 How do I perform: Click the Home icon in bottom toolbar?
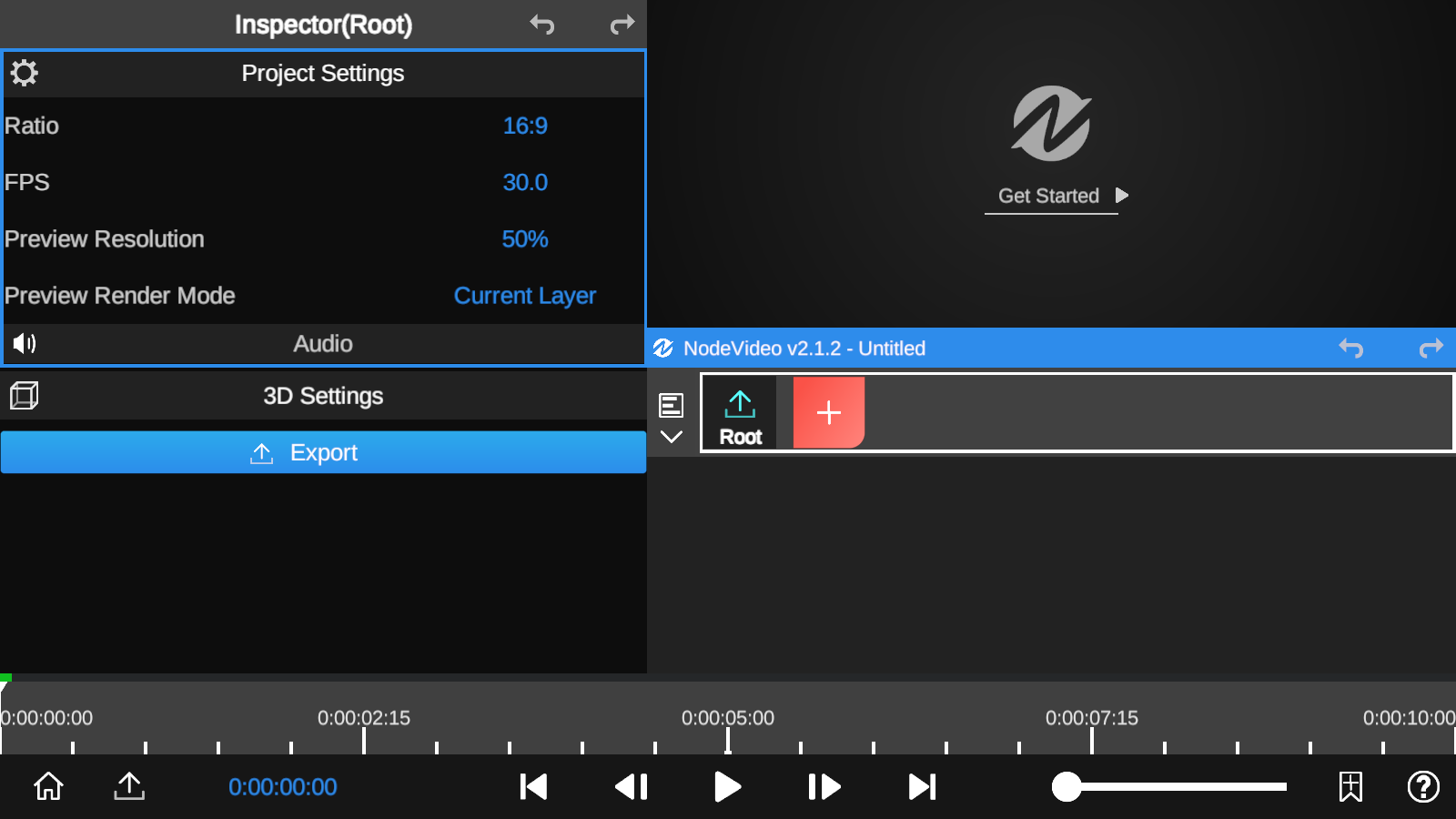pos(47,787)
